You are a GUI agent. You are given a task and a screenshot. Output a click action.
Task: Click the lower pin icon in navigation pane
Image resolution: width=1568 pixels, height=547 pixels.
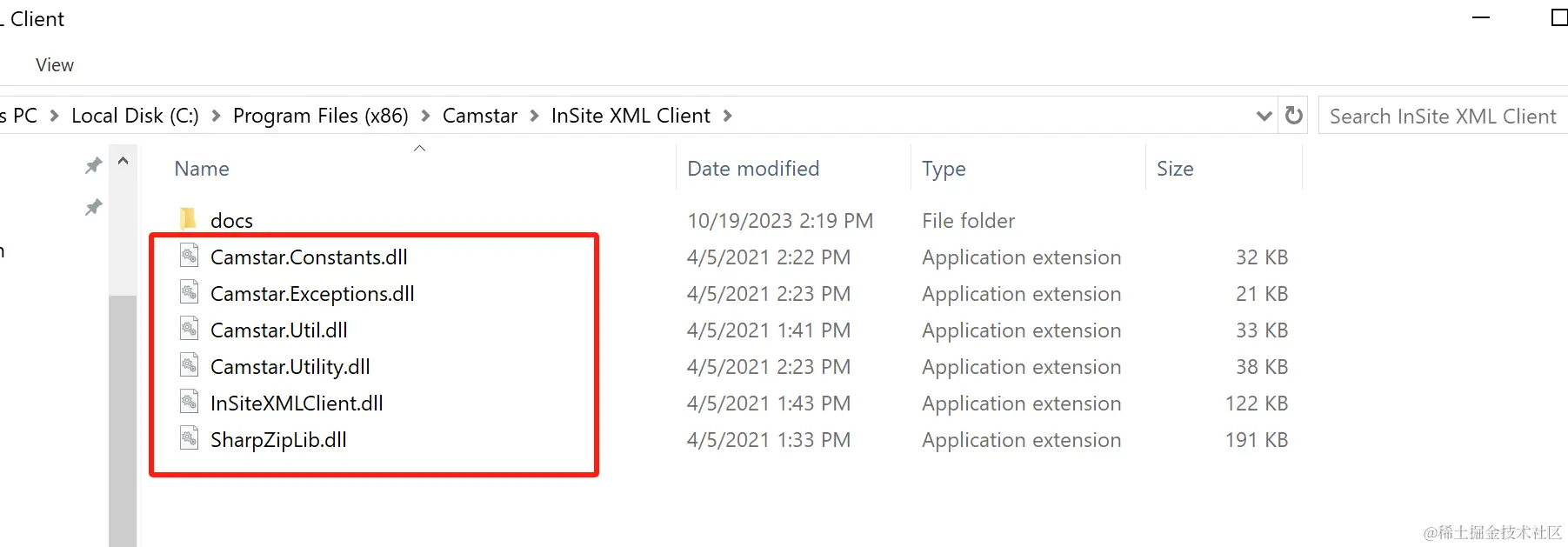click(93, 207)
